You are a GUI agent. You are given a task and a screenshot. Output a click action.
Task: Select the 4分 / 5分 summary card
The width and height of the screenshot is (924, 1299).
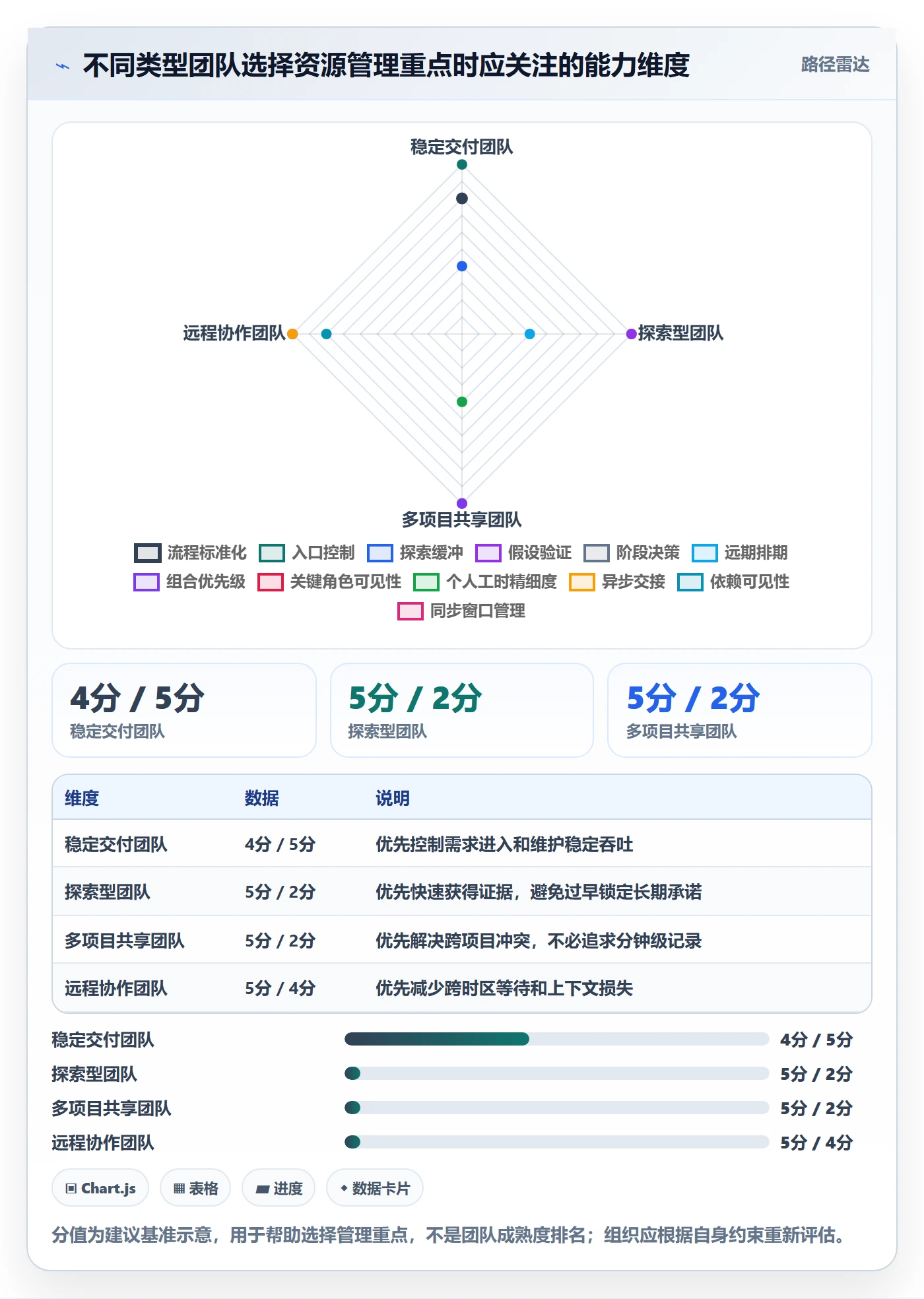point(184,710)
